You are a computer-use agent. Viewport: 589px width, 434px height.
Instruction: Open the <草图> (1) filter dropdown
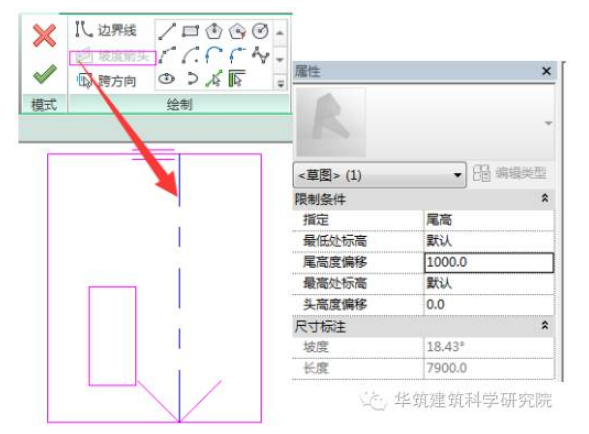pos(379,175)
